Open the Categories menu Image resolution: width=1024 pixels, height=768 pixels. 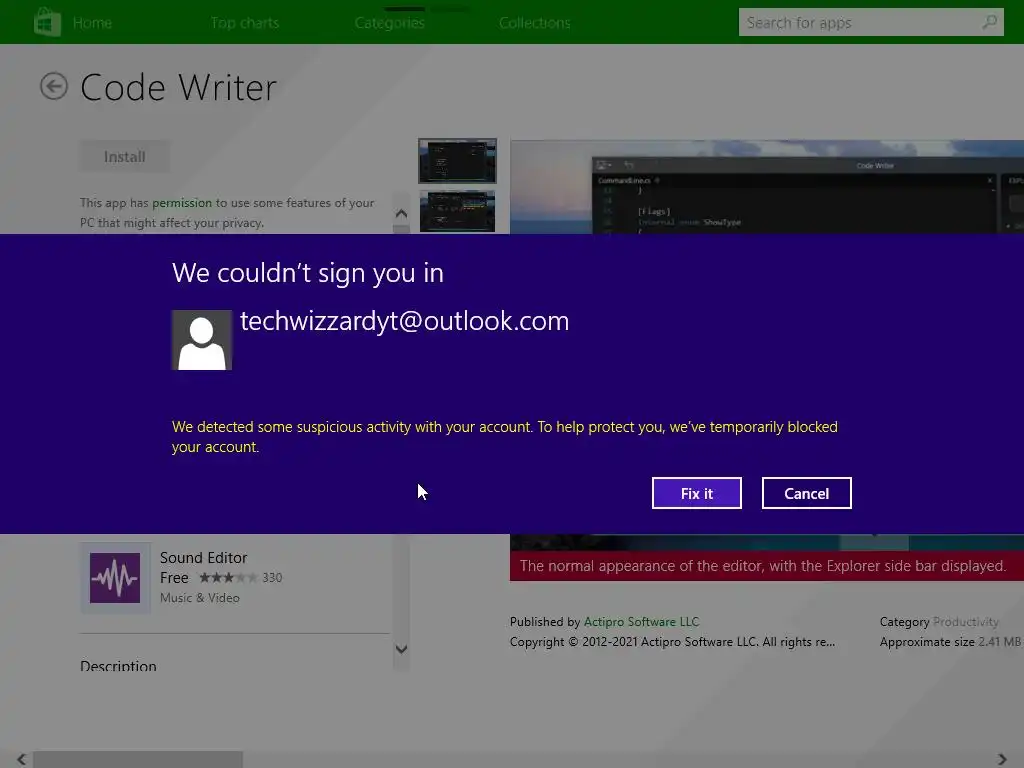tap(390, 23)
